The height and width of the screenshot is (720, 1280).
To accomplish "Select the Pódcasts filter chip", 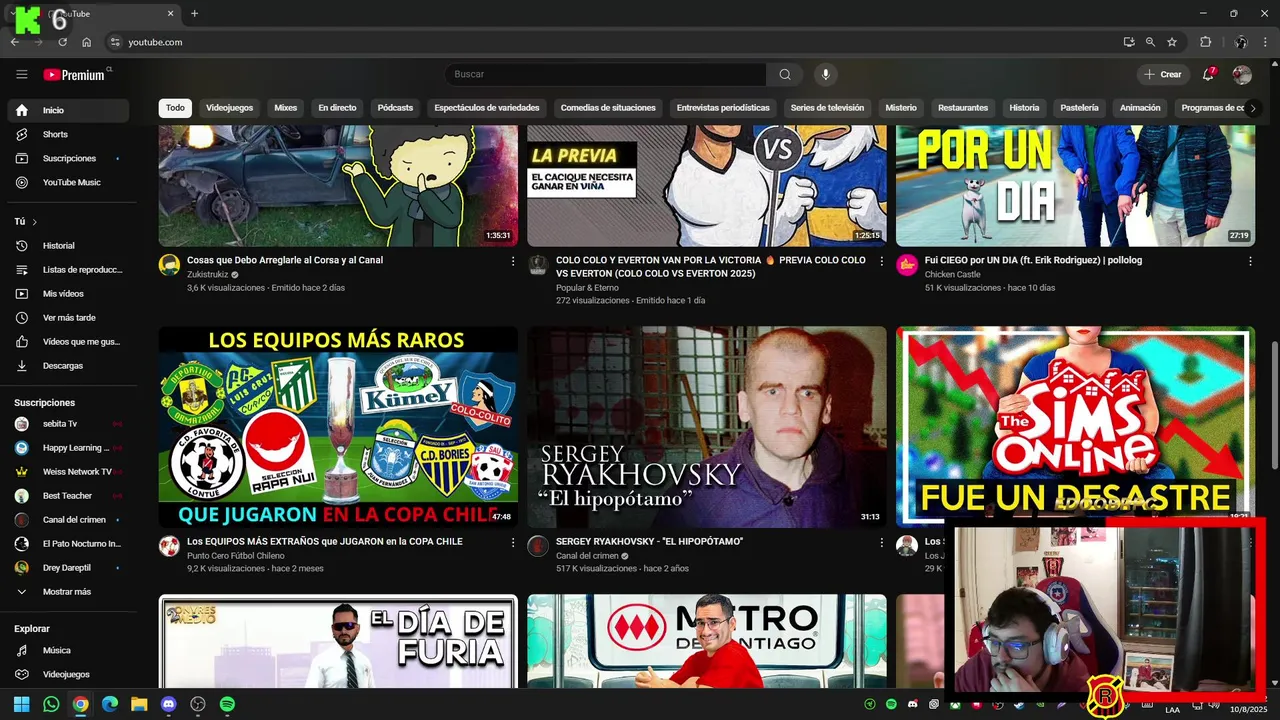I will click(x=395, y=108).
